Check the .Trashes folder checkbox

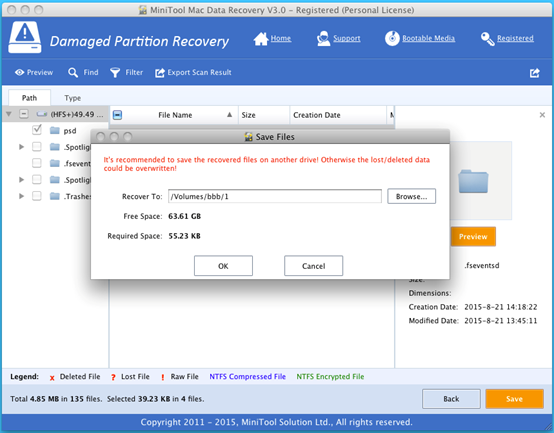[37, 195]
